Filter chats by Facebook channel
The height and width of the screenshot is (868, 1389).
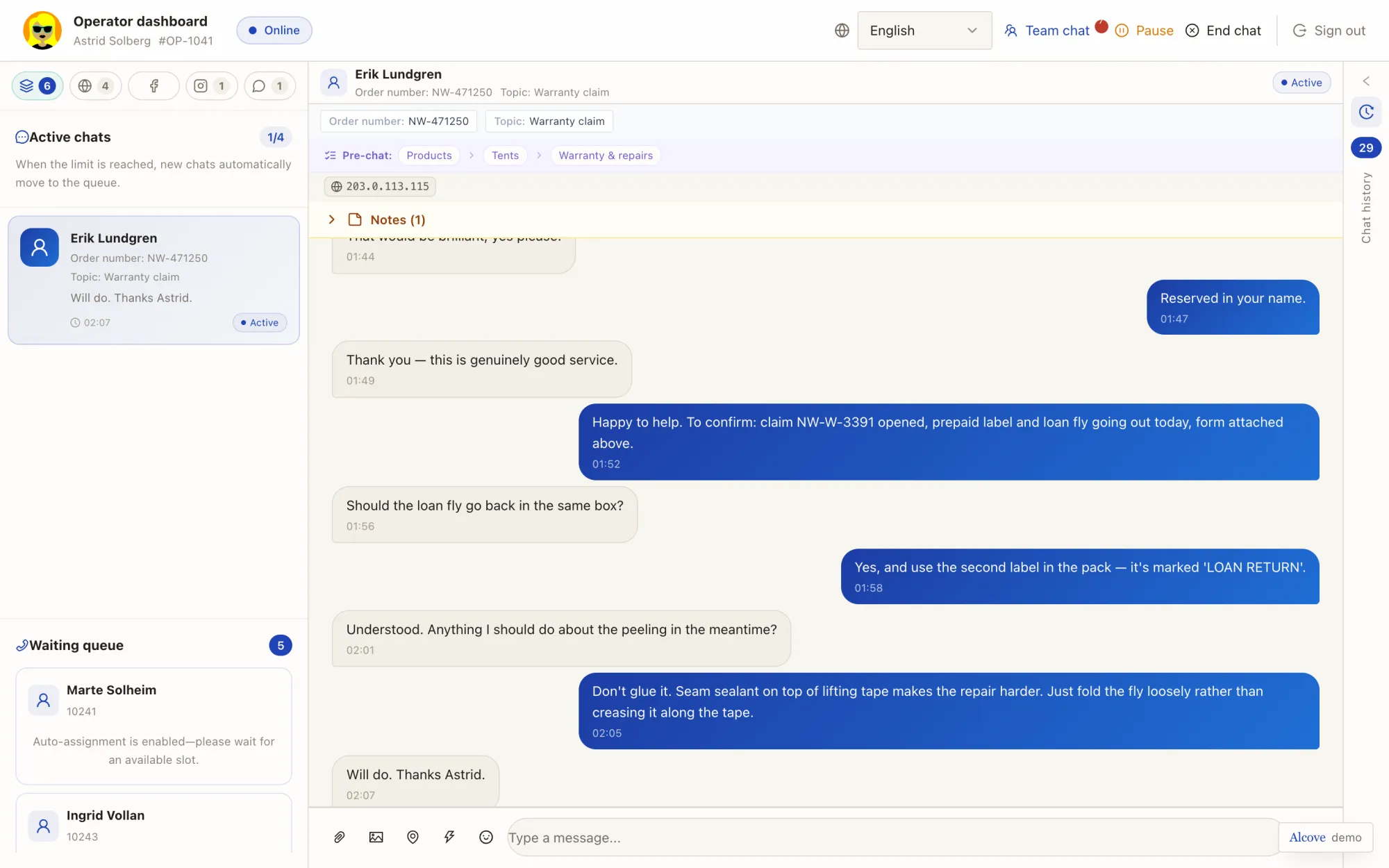pos(153,86)
